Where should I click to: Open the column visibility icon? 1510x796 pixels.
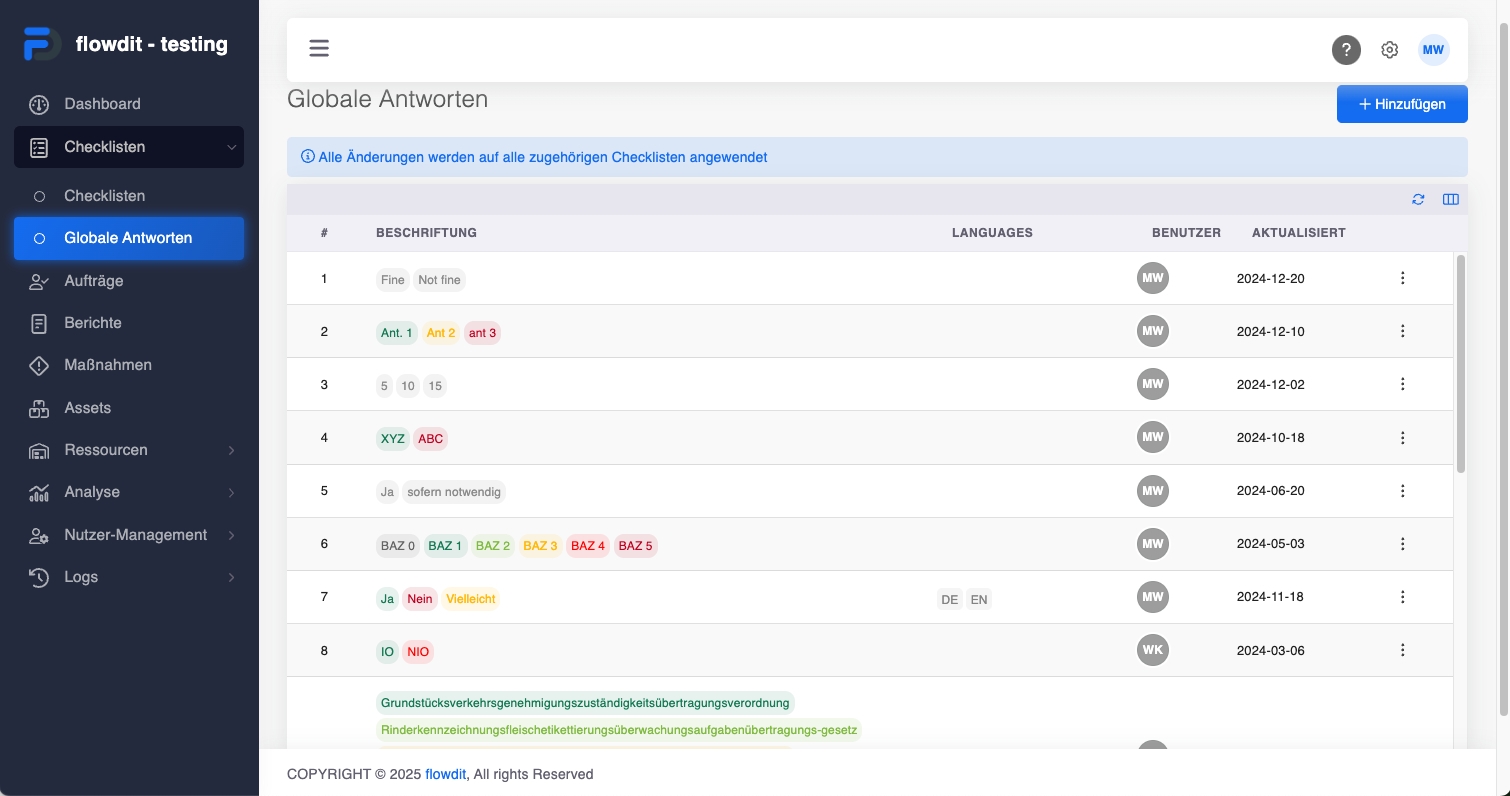coord(1451,199)
